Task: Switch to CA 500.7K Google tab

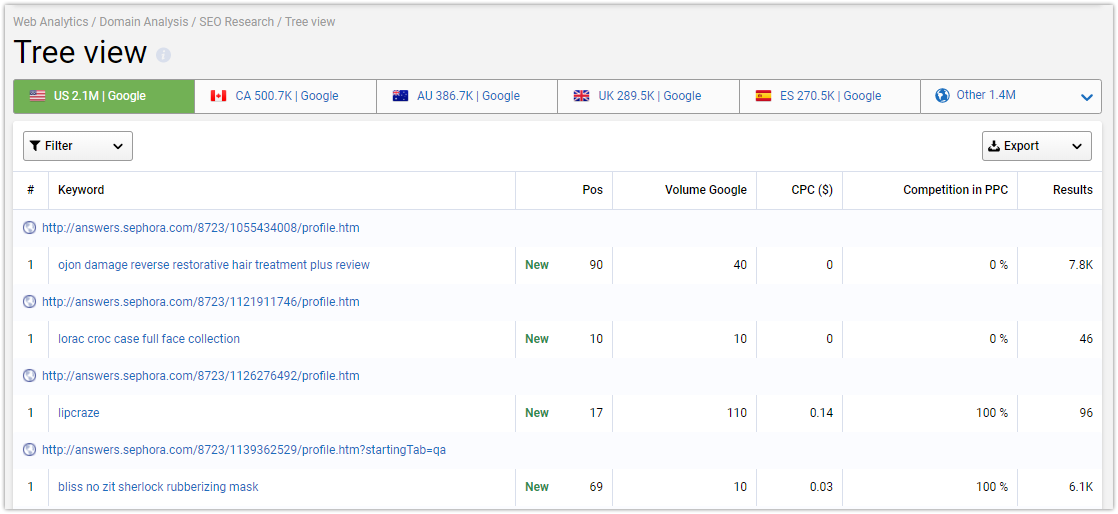Action: (x=285, y=96)
